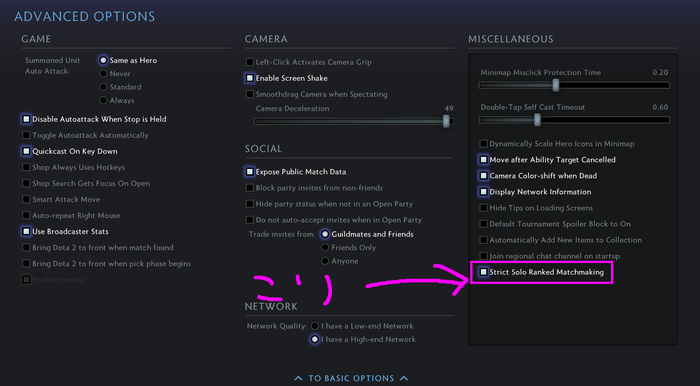
Task: Toggle Enable Screen Shake checkbox
Action: [x=250, y=78]
